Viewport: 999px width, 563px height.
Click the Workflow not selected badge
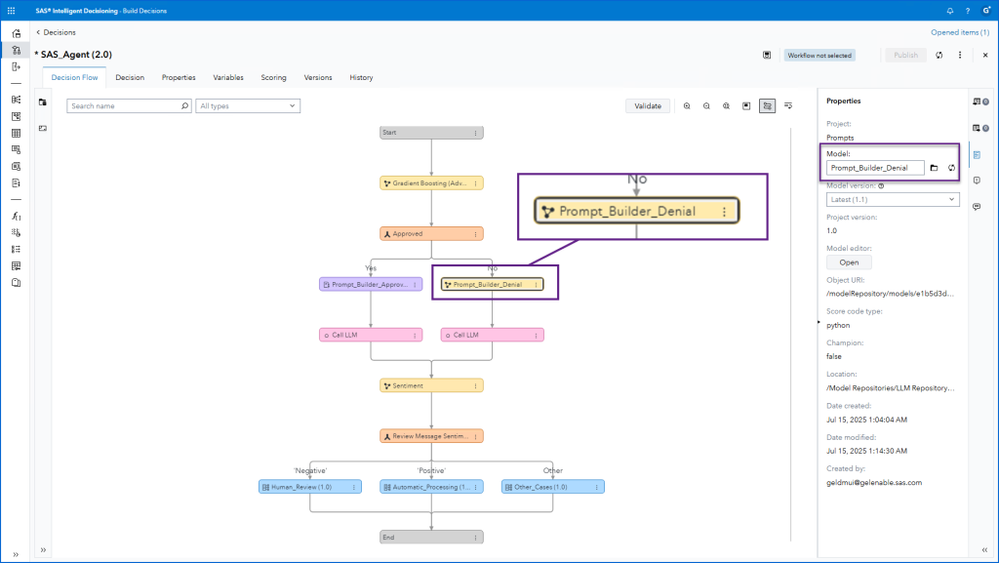pos(819,55)
